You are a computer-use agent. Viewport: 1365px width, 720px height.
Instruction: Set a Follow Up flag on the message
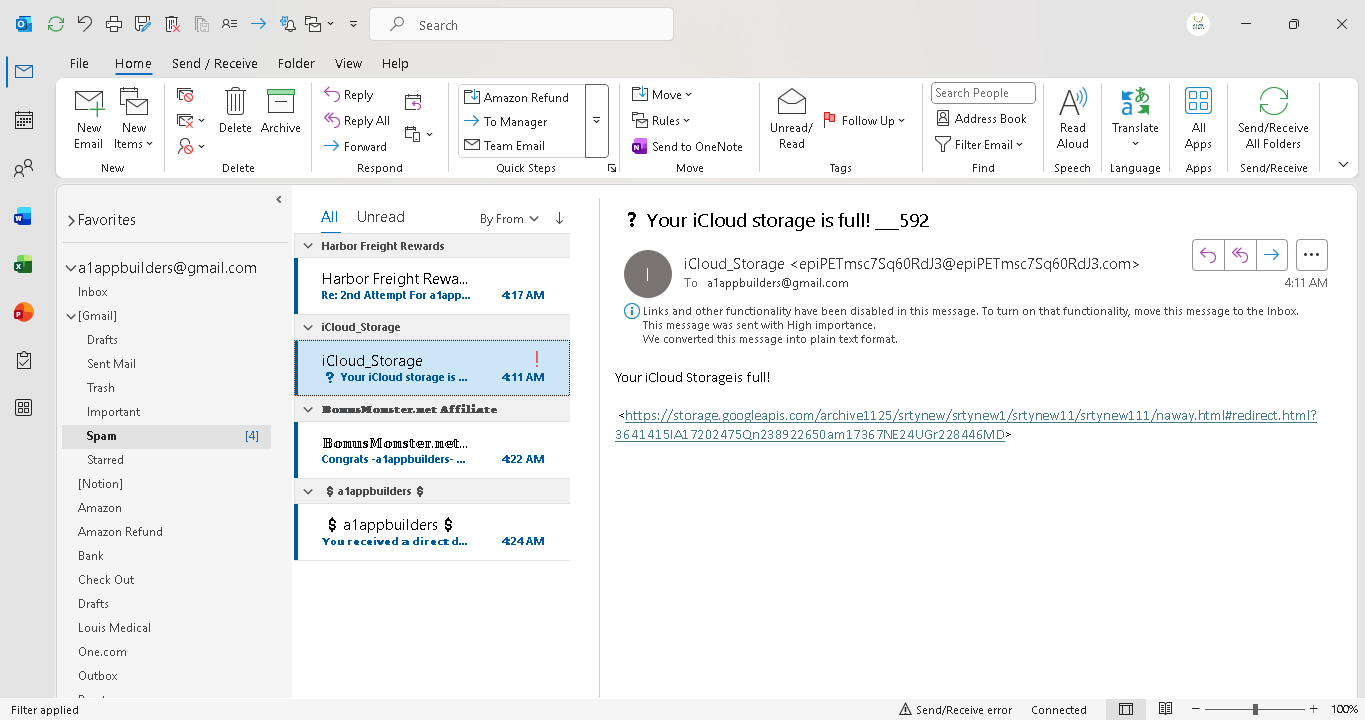pos(862,120)
